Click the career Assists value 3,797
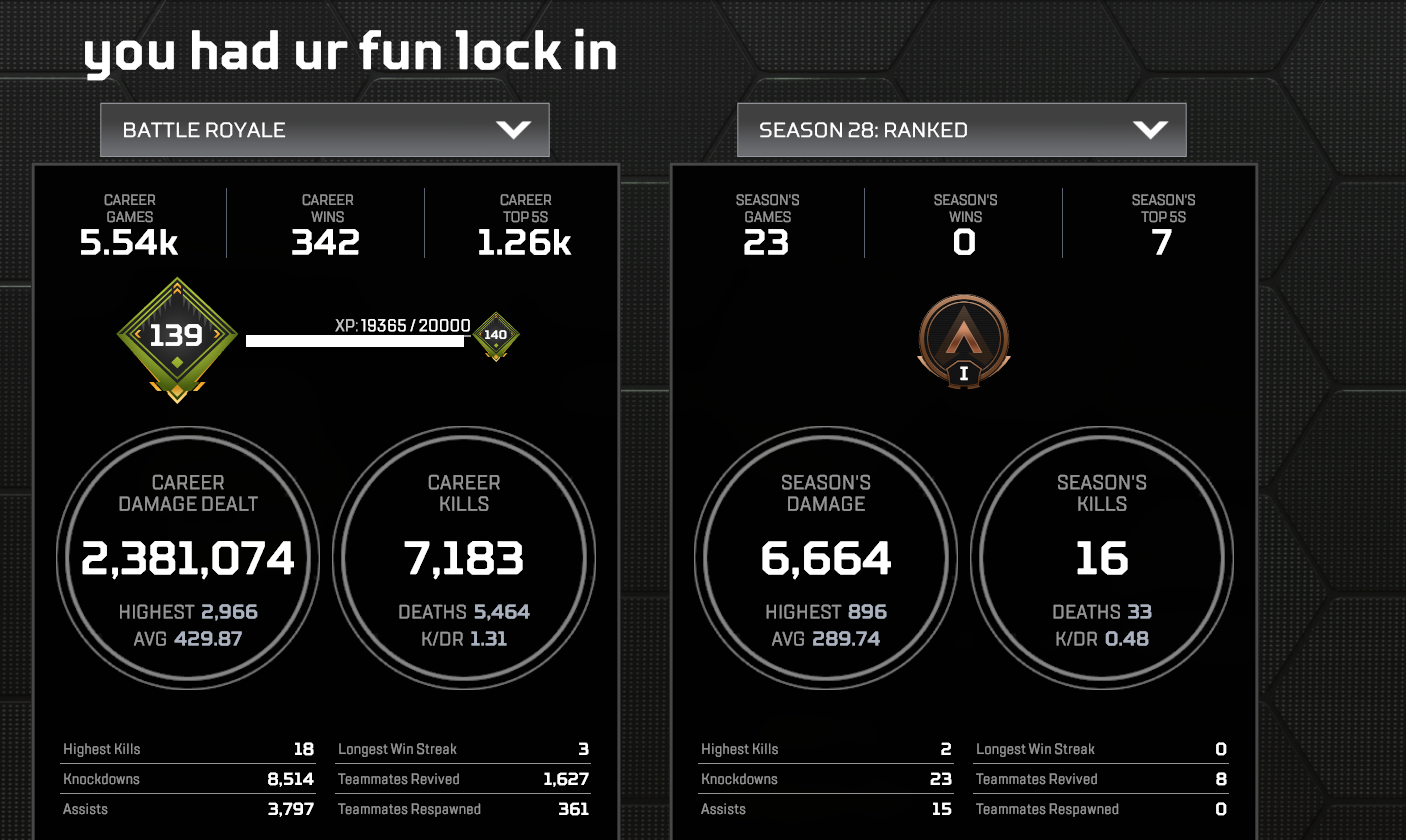Viewport: 1406px width, 840px height. point(292,809)
